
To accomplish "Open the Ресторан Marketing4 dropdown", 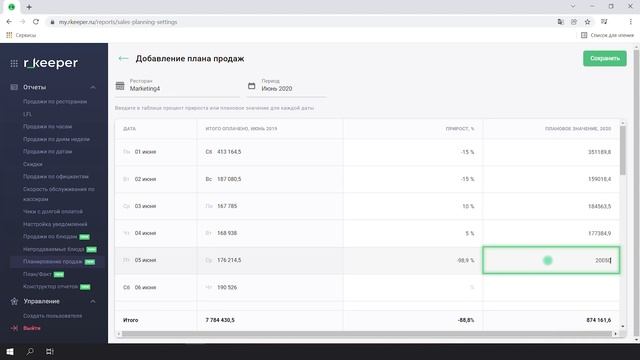I will (x=178, y=86).
